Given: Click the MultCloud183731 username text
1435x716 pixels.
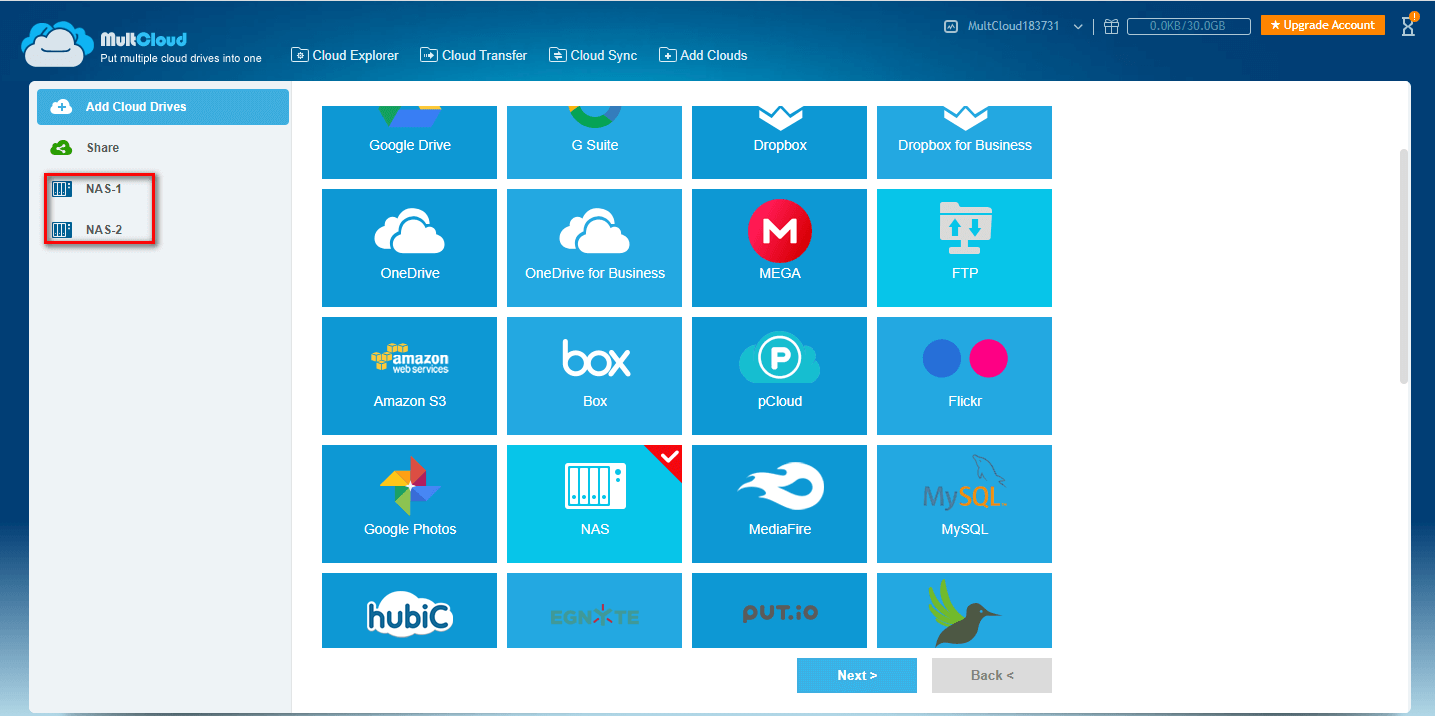Looking at the screenshot, I should (x=1014, y=27).
